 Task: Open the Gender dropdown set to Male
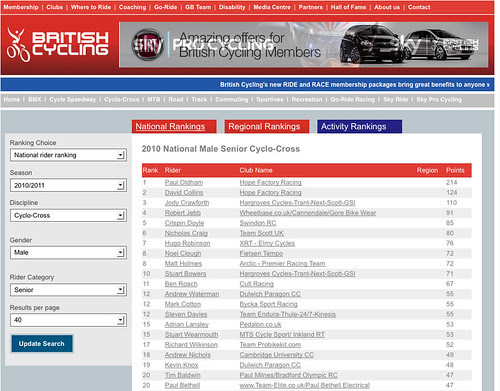pyautogui.click(x=68, y=252)
